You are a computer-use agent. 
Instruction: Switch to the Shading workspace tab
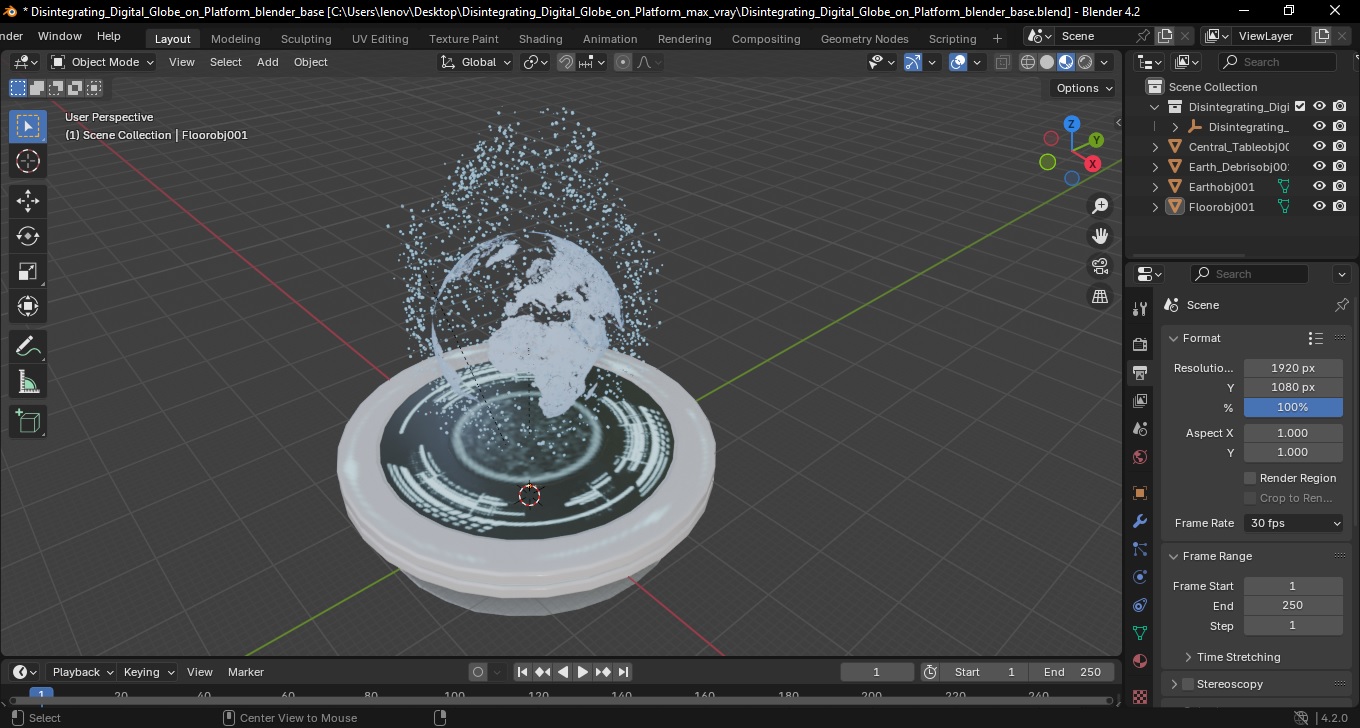(x=540, y=39)
